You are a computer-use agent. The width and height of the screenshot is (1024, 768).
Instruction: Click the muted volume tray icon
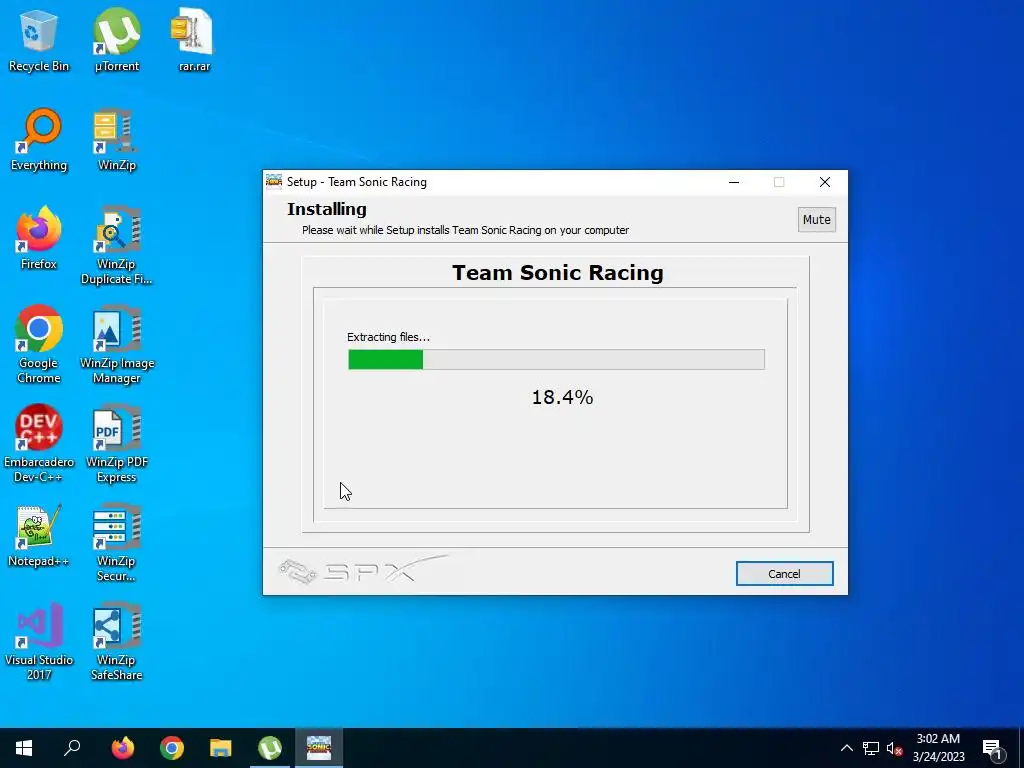coord(894,748)
